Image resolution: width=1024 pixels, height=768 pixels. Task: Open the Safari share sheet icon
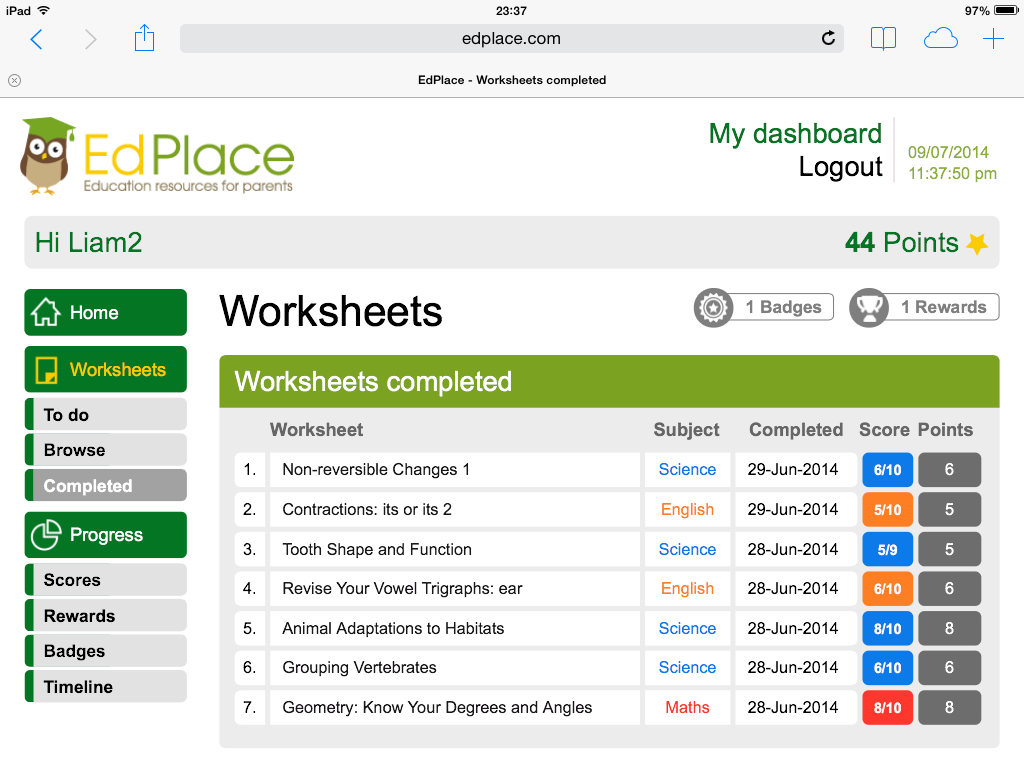click(x=144, y=38)
